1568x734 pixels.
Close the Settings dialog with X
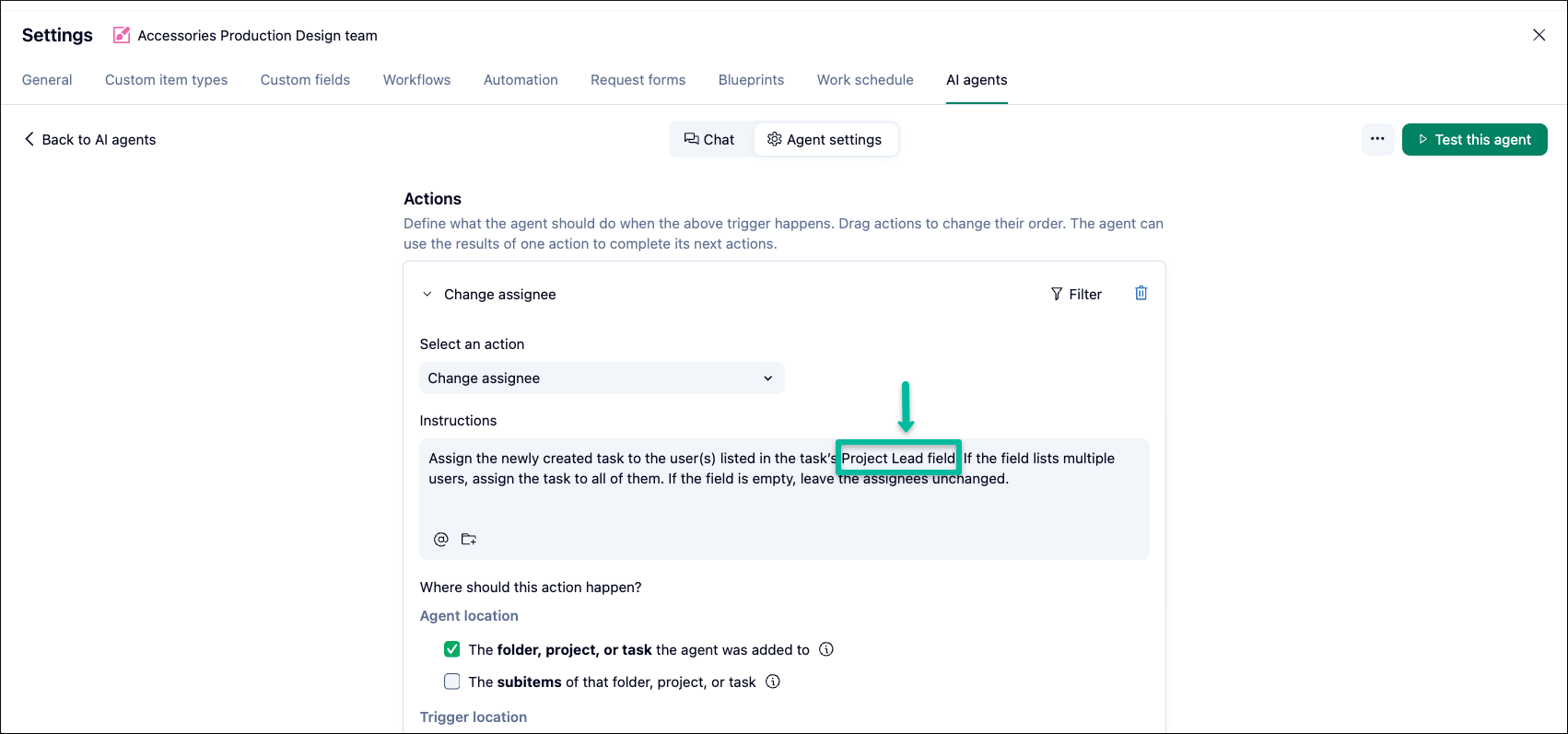(x=1539, y=35)
